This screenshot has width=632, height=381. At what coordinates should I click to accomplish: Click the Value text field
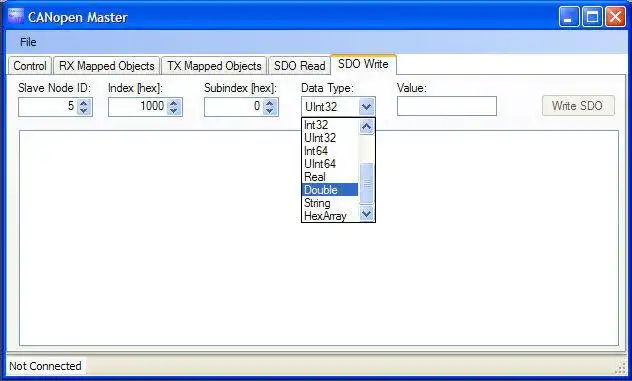tap(447, 106)
